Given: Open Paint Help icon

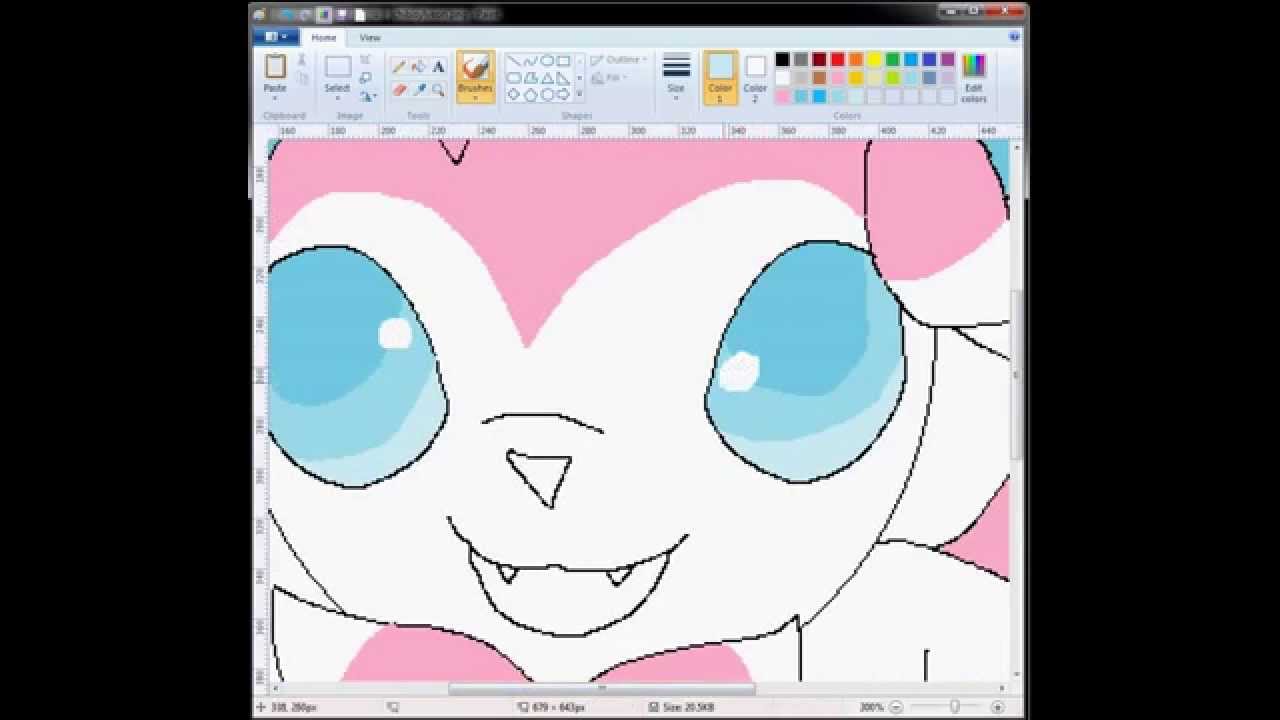Looking at the screenshot, I should (x=1014, y=37).
